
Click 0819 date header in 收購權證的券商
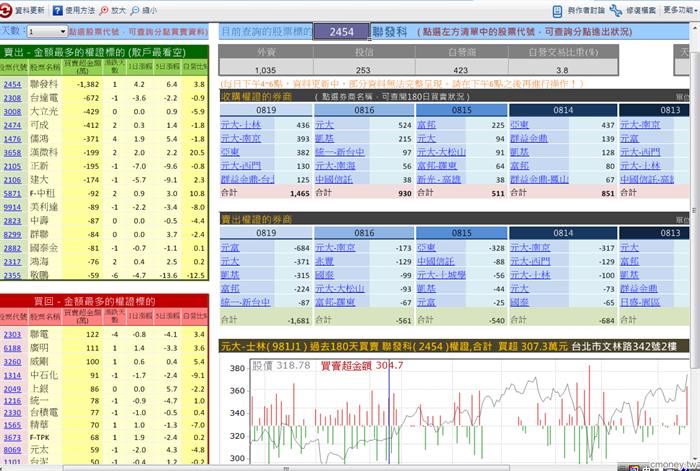266,110
